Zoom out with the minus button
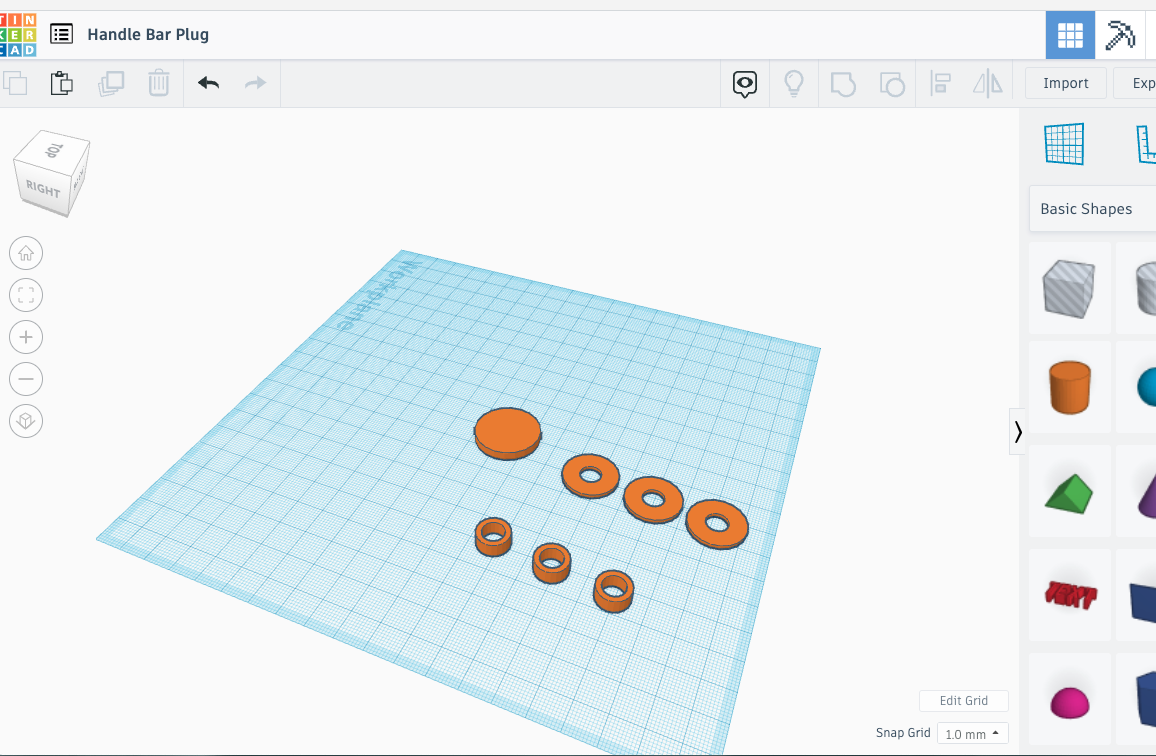Image resolution: width=1156 pixels, height=756 pixels. 26,379
